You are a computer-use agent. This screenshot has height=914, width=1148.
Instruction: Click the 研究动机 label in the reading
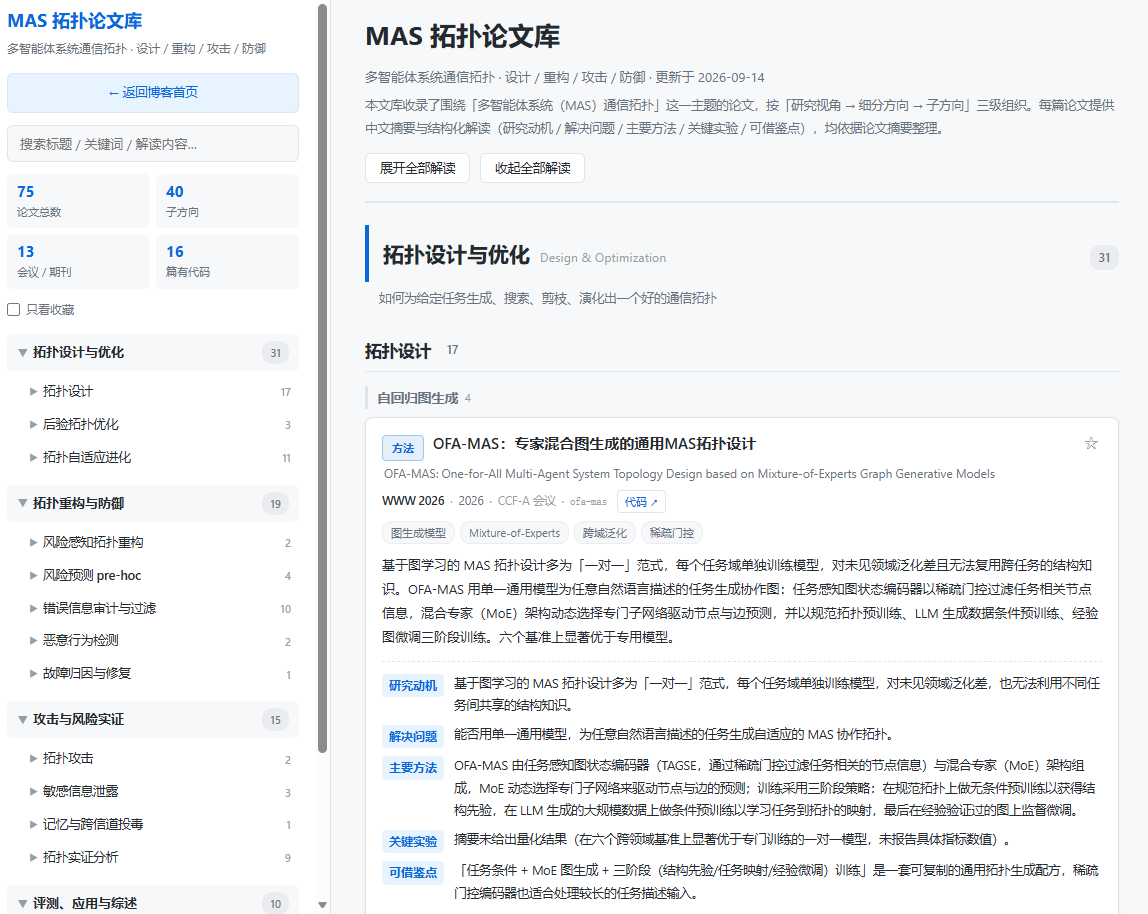coord(413,686)
